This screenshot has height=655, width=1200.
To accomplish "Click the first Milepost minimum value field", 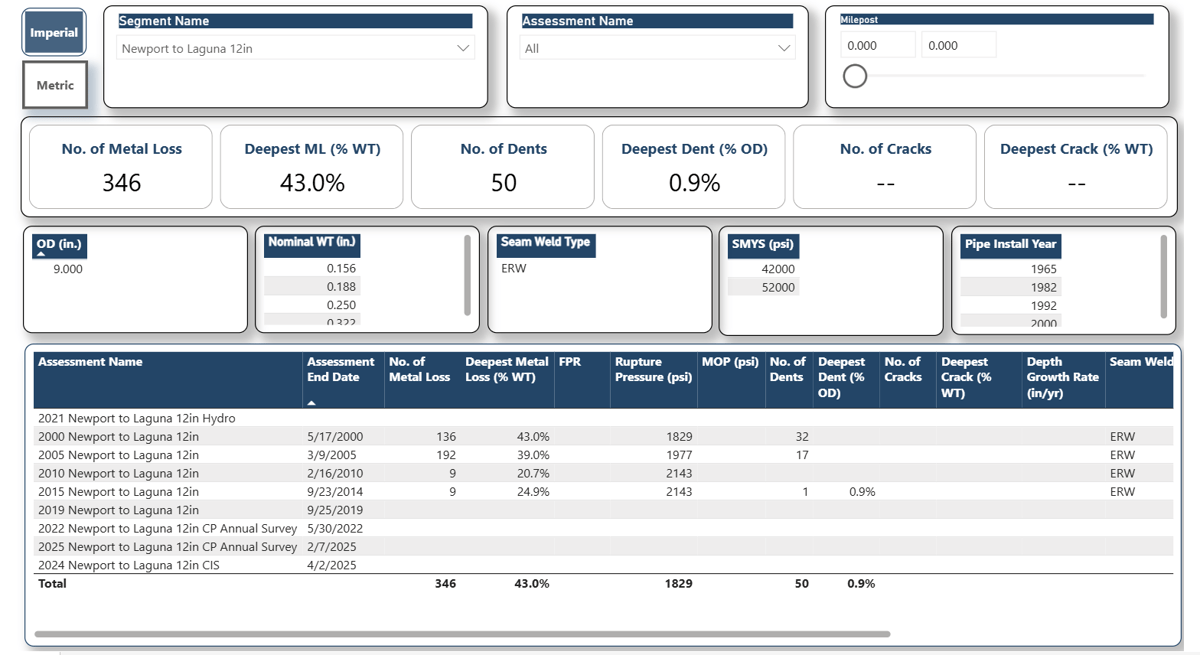I will (x=877, y=45).
